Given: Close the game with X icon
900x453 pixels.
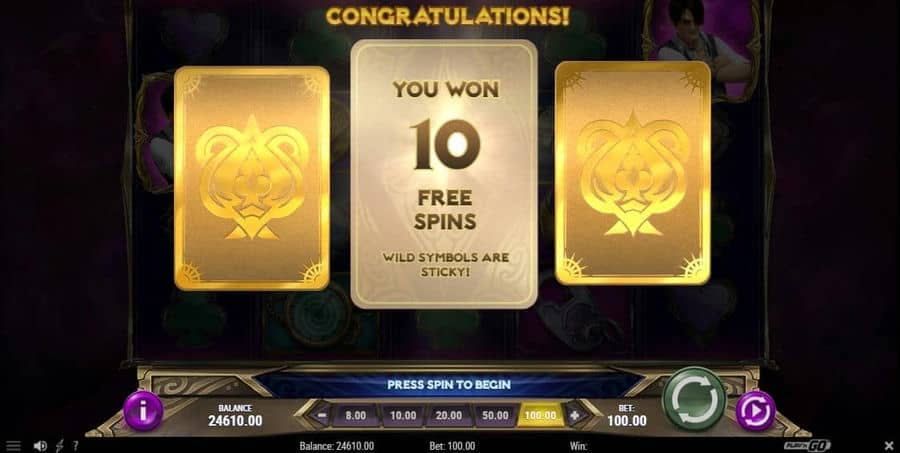Looking at the screenshot, I should 889,446.
